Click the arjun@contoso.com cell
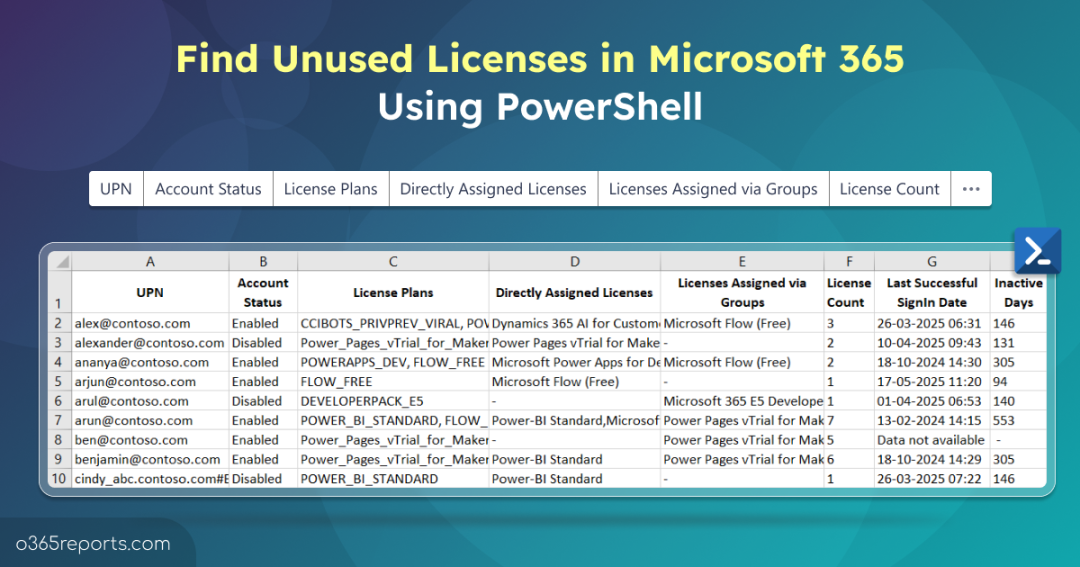This screenshot has height=567, width=1080. click(x=150, y=382)
